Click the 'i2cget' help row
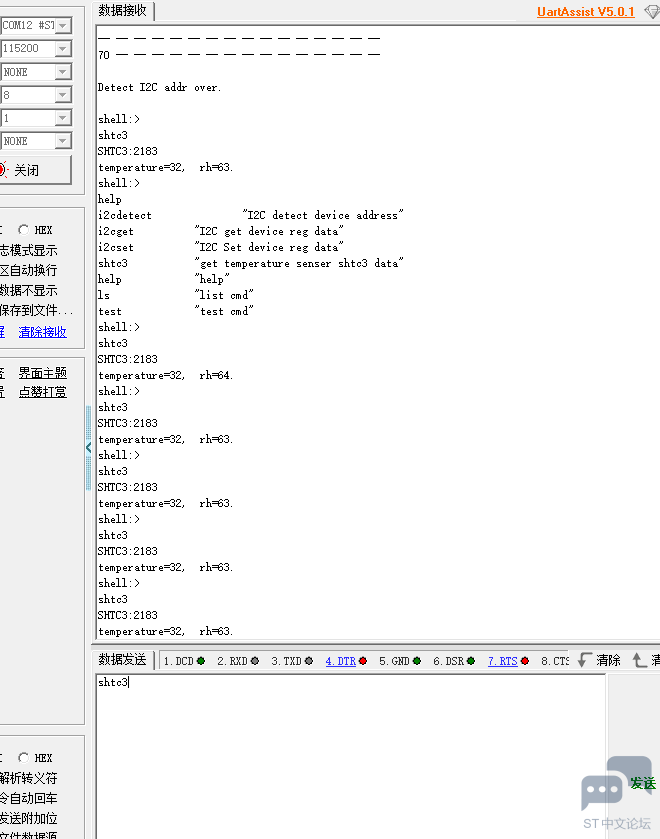 point(221,231)
